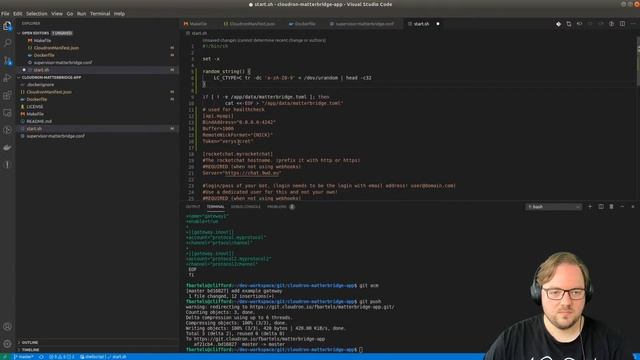The width and height of the screenshot is (640, 360).
Task: Close start.sh tab via unsaved dot
Action: tap(438, 24)
